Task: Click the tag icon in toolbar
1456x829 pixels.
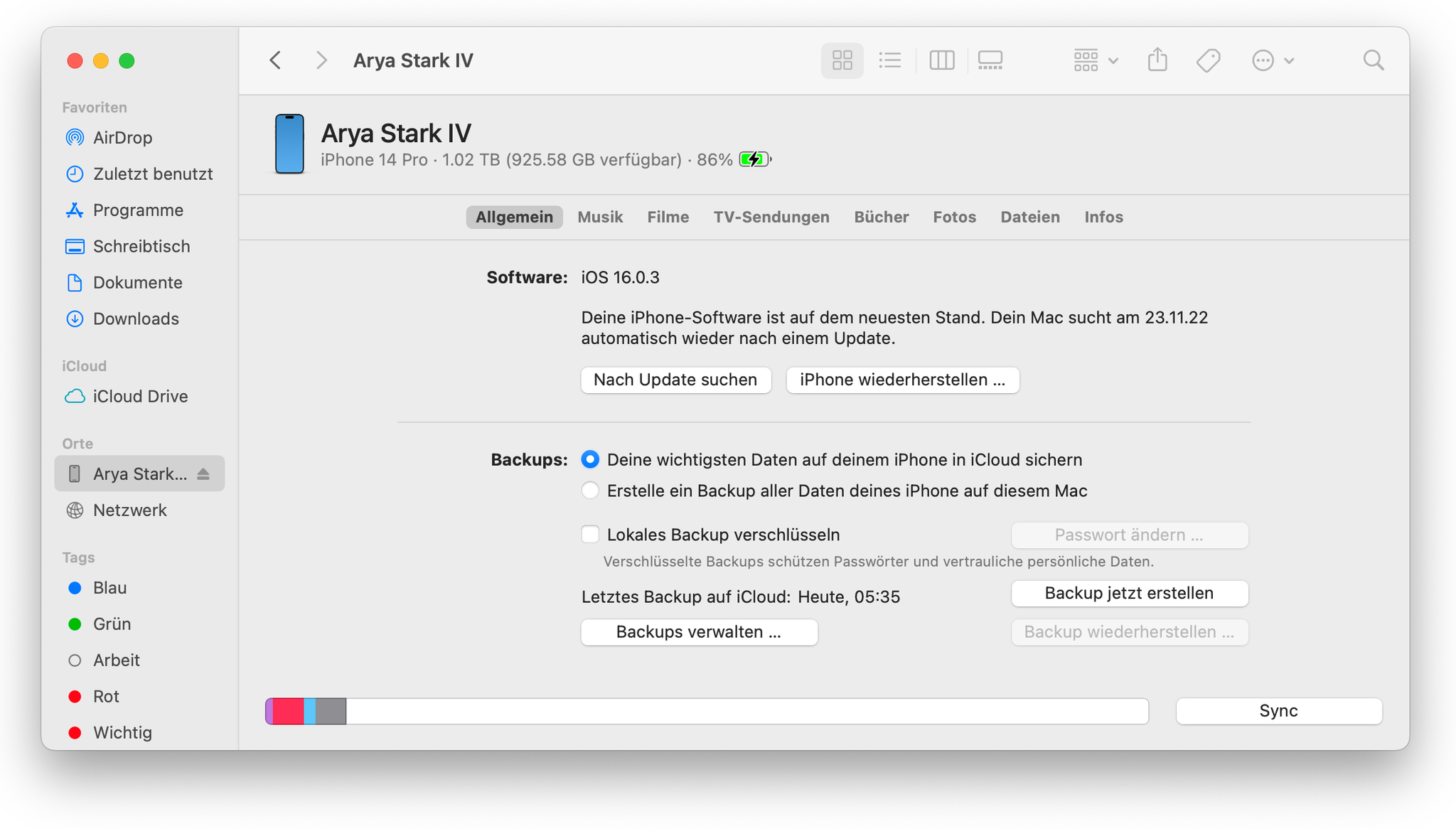Action: click(x=1208, y=60)
